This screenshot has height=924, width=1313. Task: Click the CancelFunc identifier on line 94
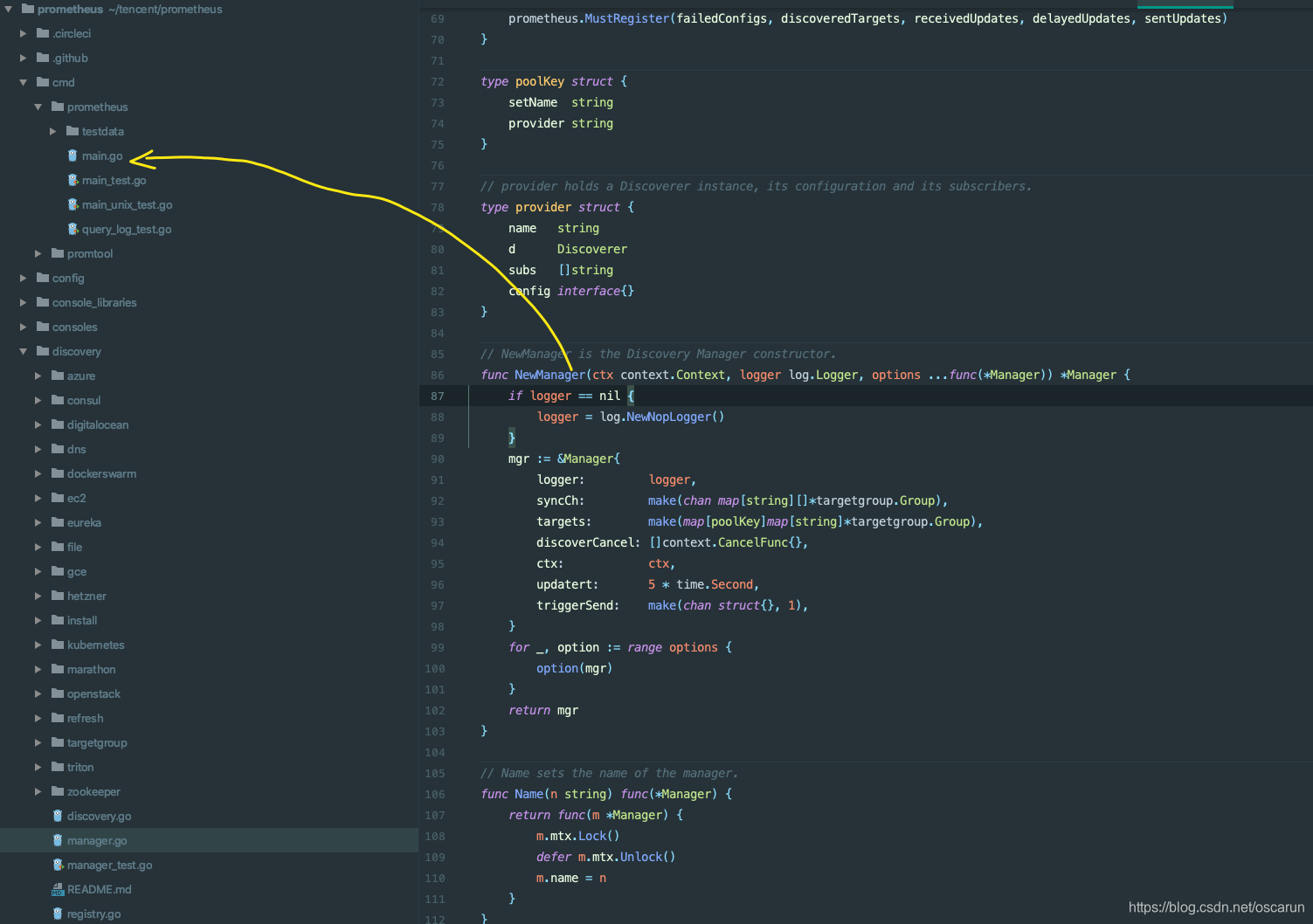[753, 542]
